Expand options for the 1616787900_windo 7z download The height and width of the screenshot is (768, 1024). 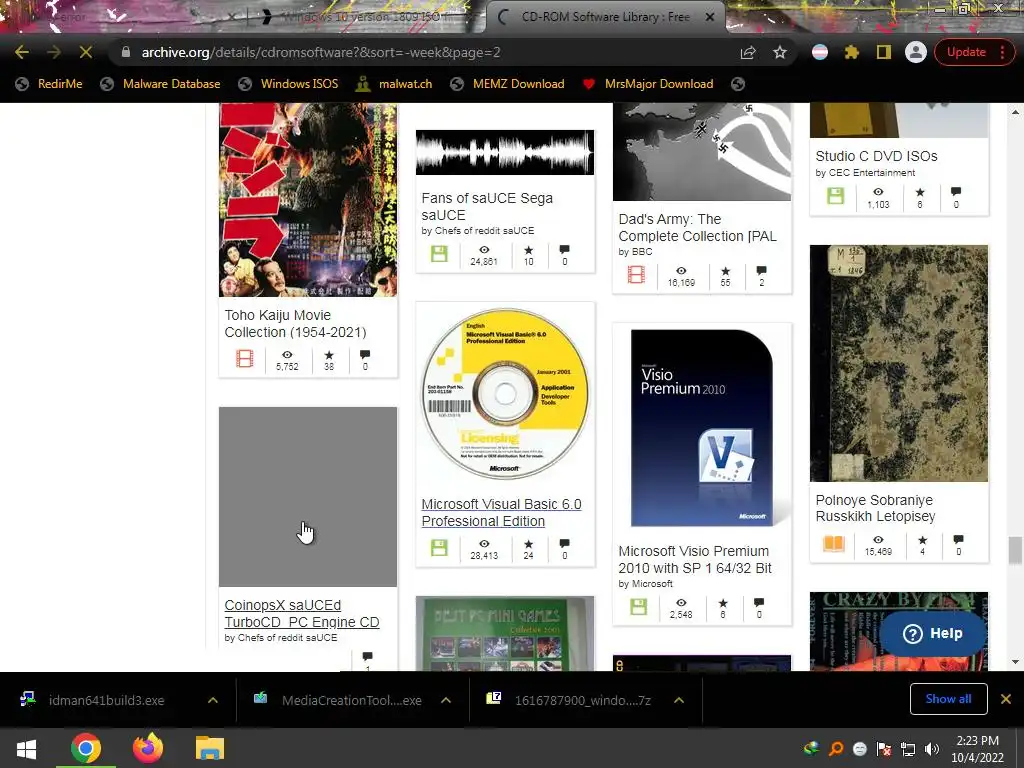click(x=679, y=700)
